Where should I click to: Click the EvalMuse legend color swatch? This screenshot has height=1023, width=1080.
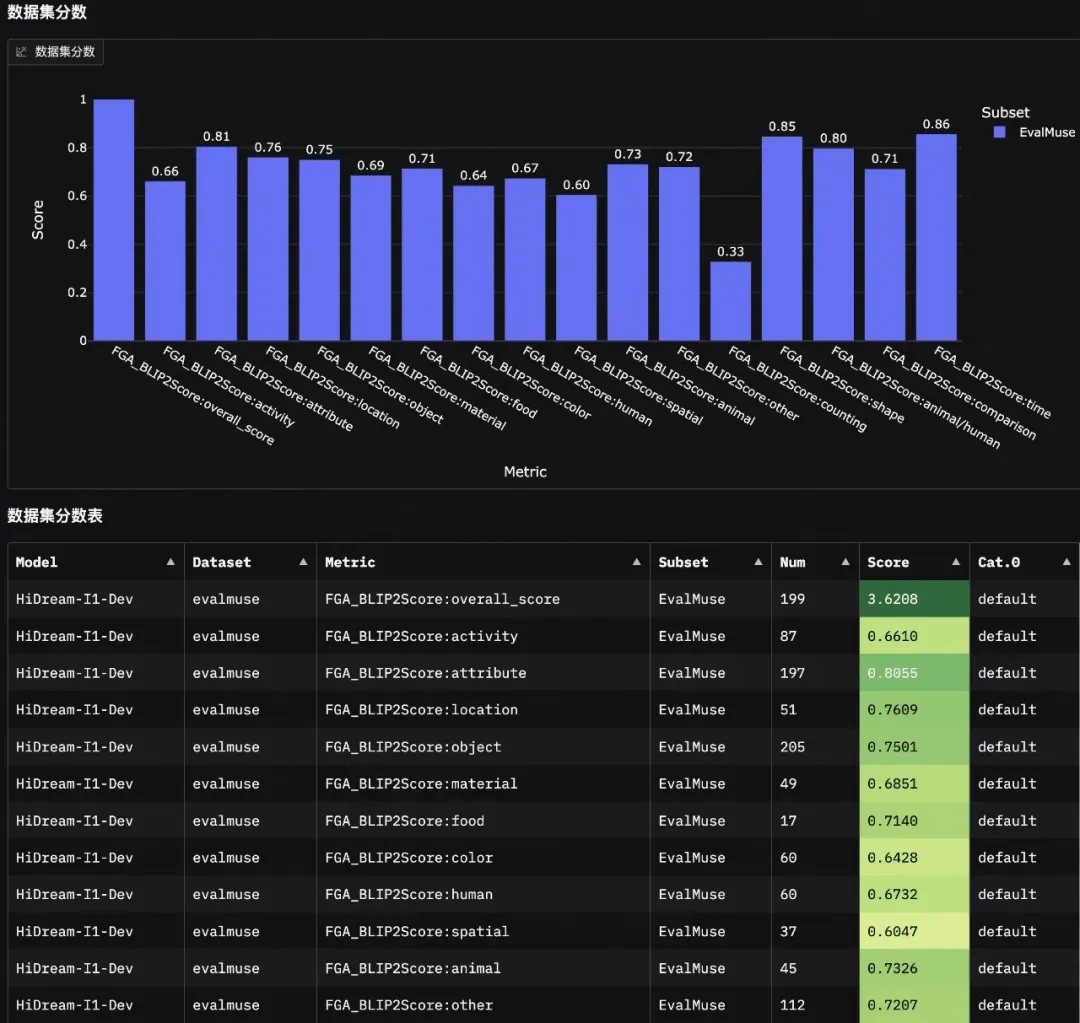(999, 132)
